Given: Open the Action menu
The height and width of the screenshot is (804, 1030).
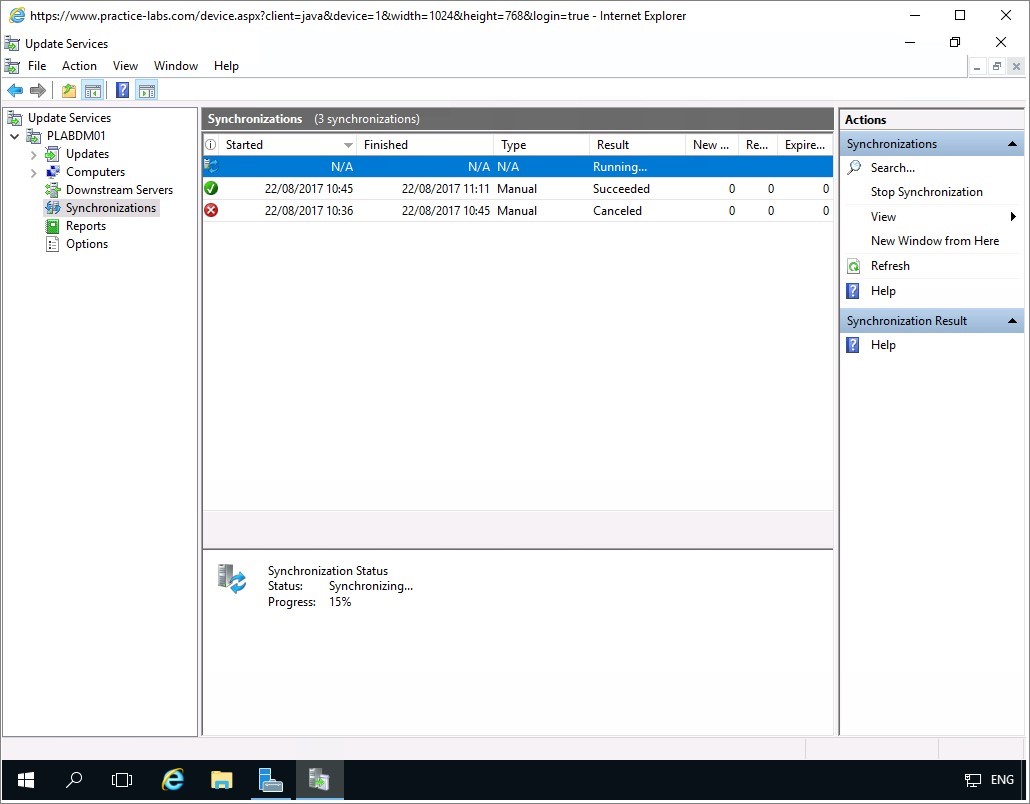Looking at the screenshot, I should coord(79,66).
